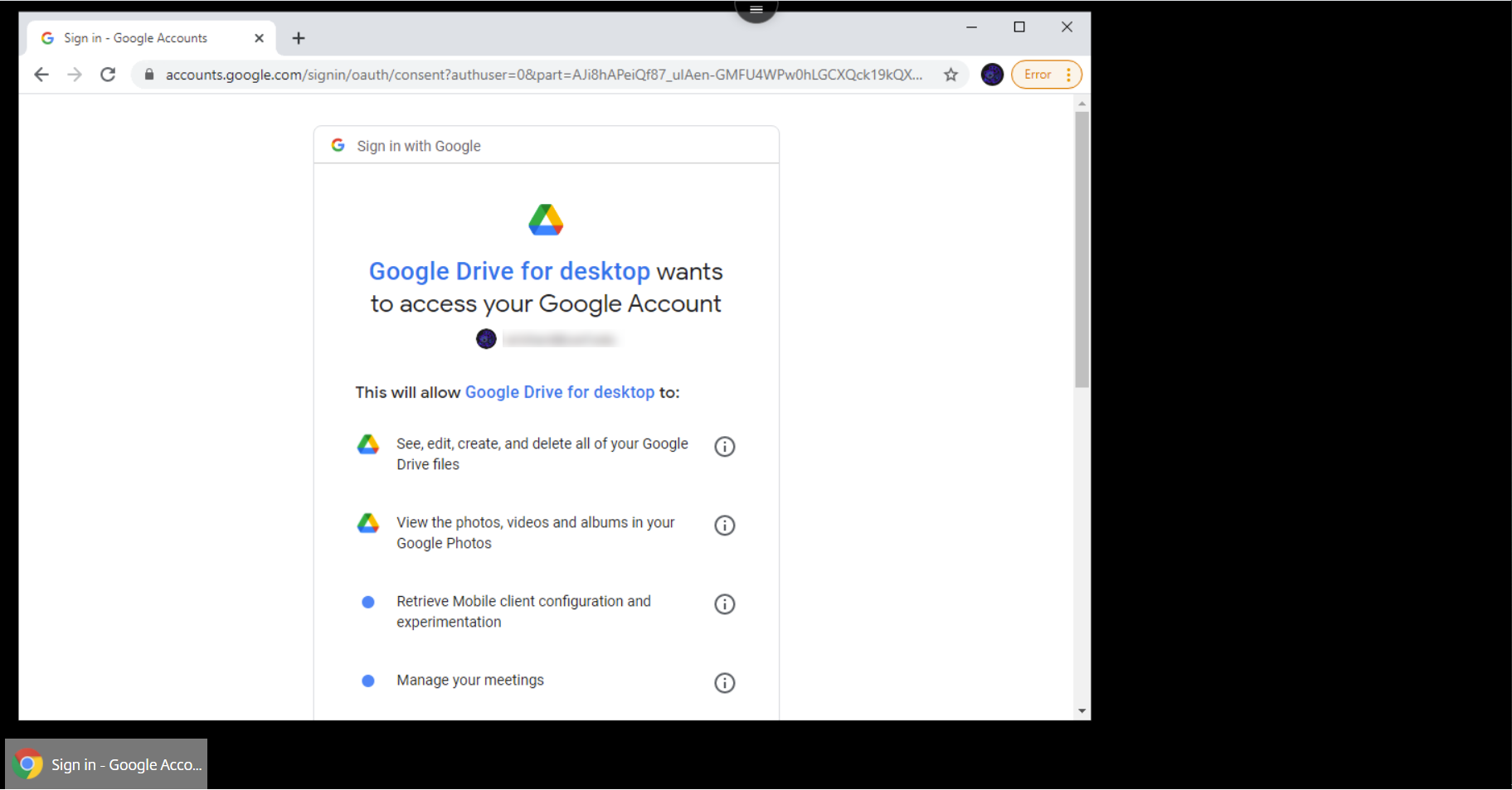Click Chrome taskbar button 'Sign in - Google Acco...'

click(106, 763)
